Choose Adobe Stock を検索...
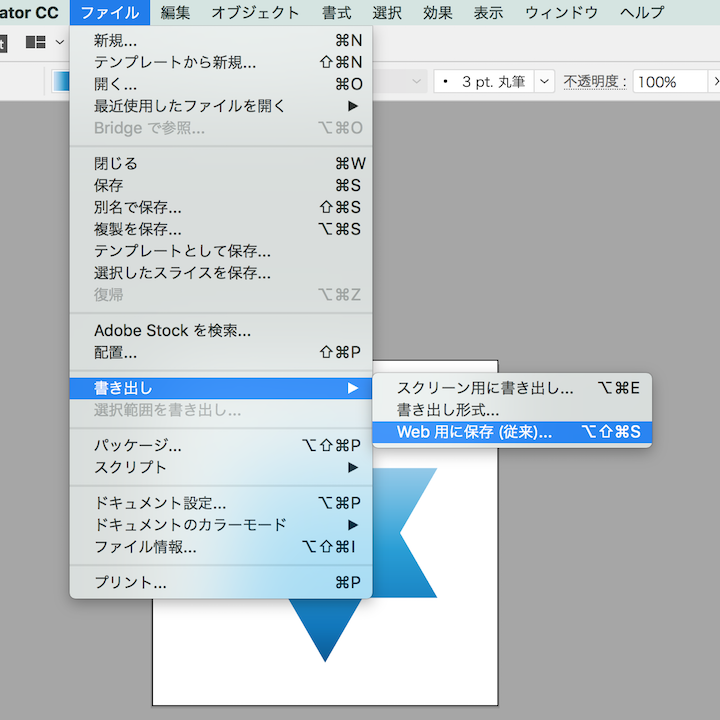This screenshot has width=720, height=720. [221, 331]
